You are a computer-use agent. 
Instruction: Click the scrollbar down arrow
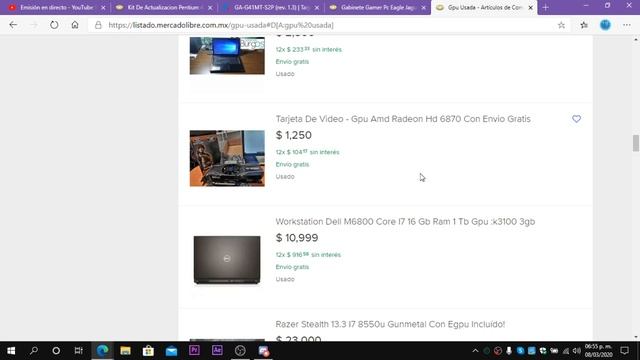tap(636, 337)
